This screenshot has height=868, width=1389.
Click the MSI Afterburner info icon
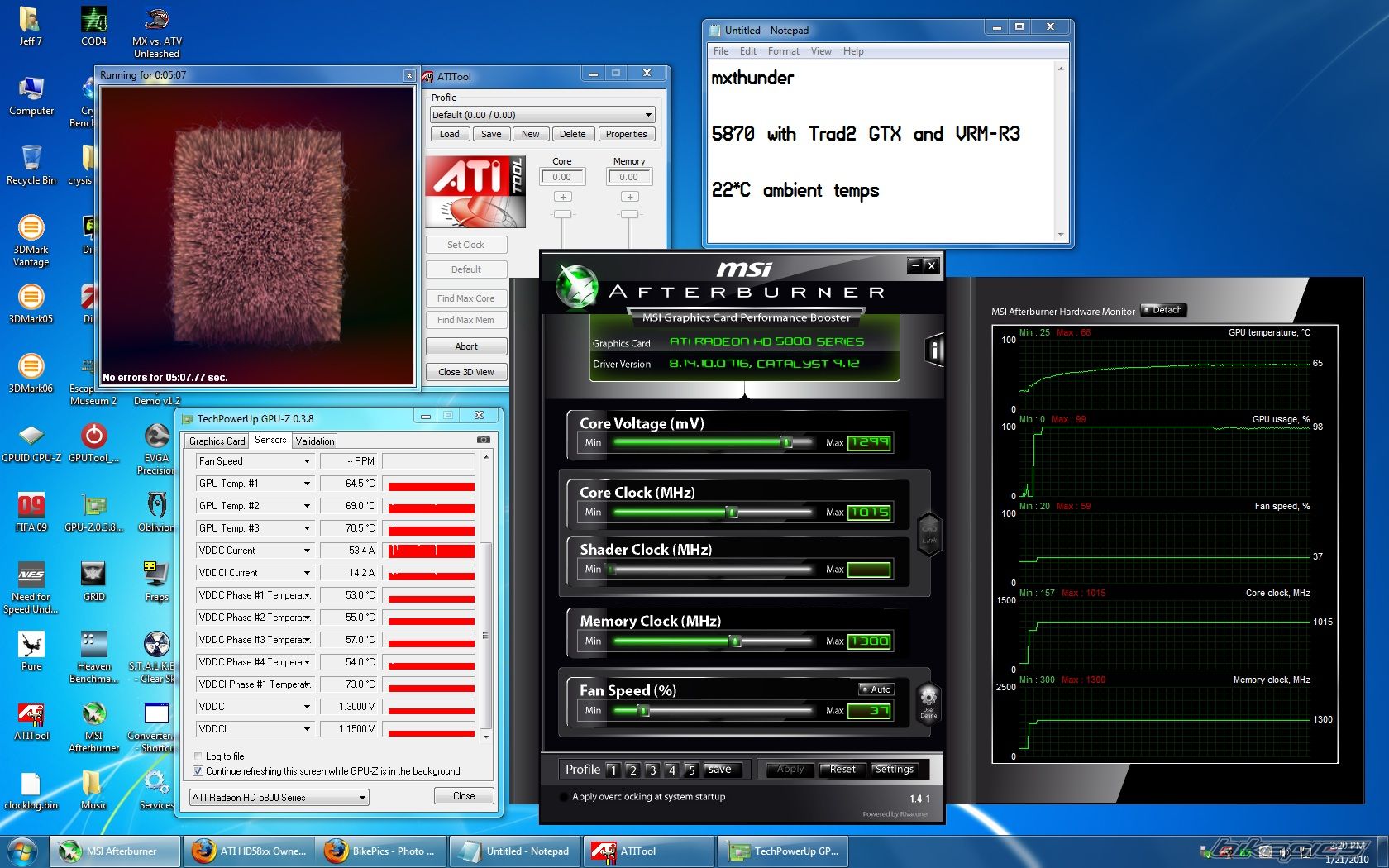point(934,351)
